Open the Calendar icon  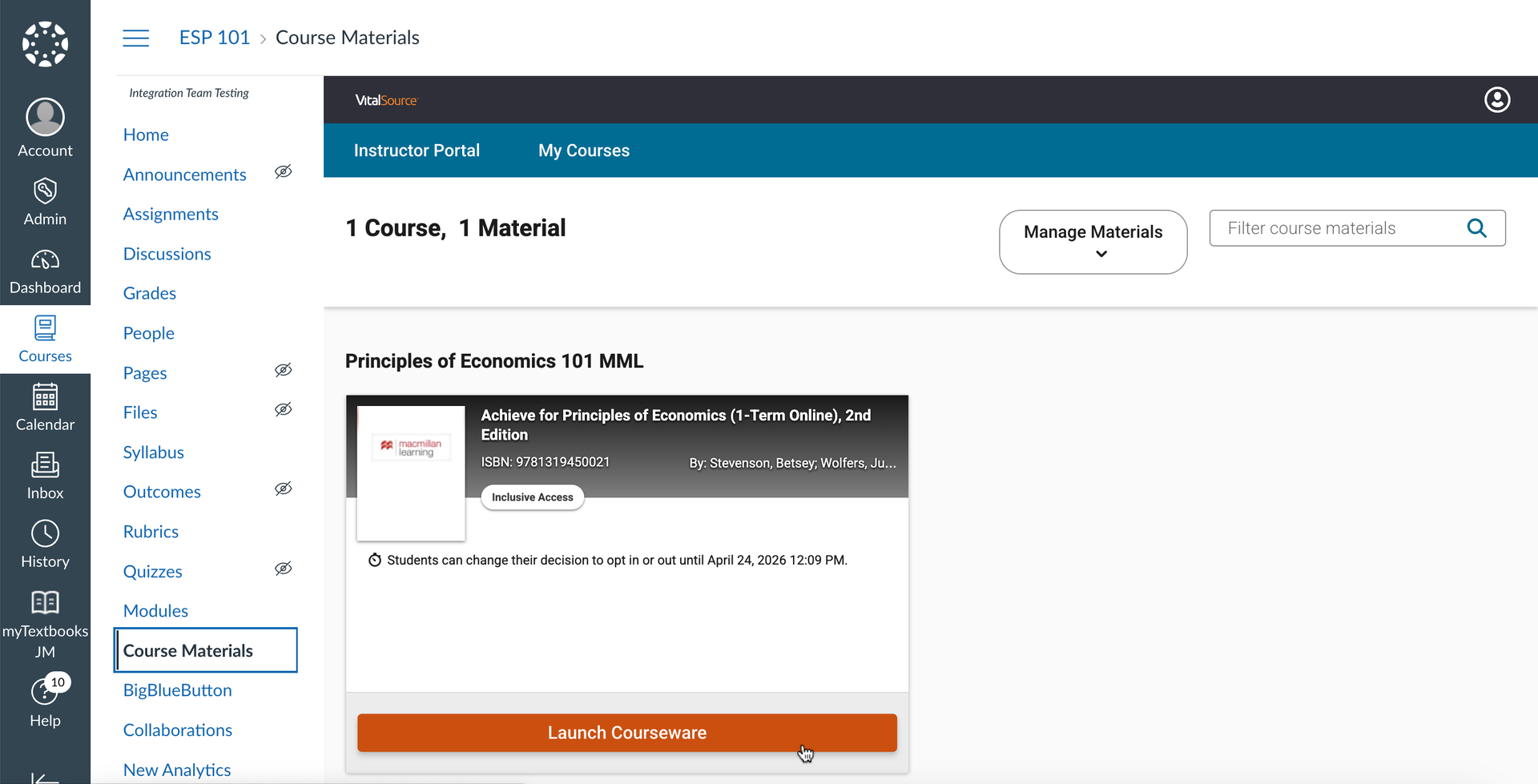[x=45, y=396]
